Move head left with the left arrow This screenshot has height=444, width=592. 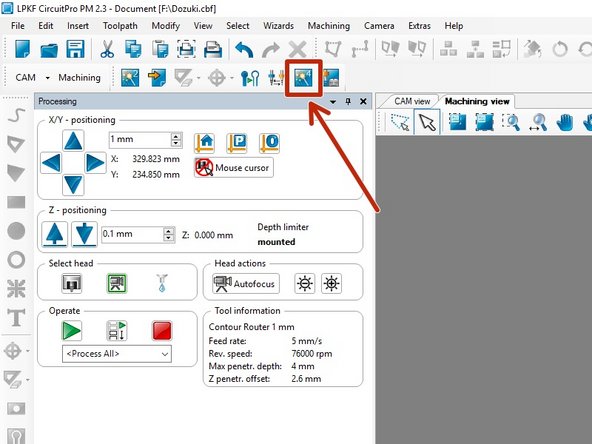point(51,163)
